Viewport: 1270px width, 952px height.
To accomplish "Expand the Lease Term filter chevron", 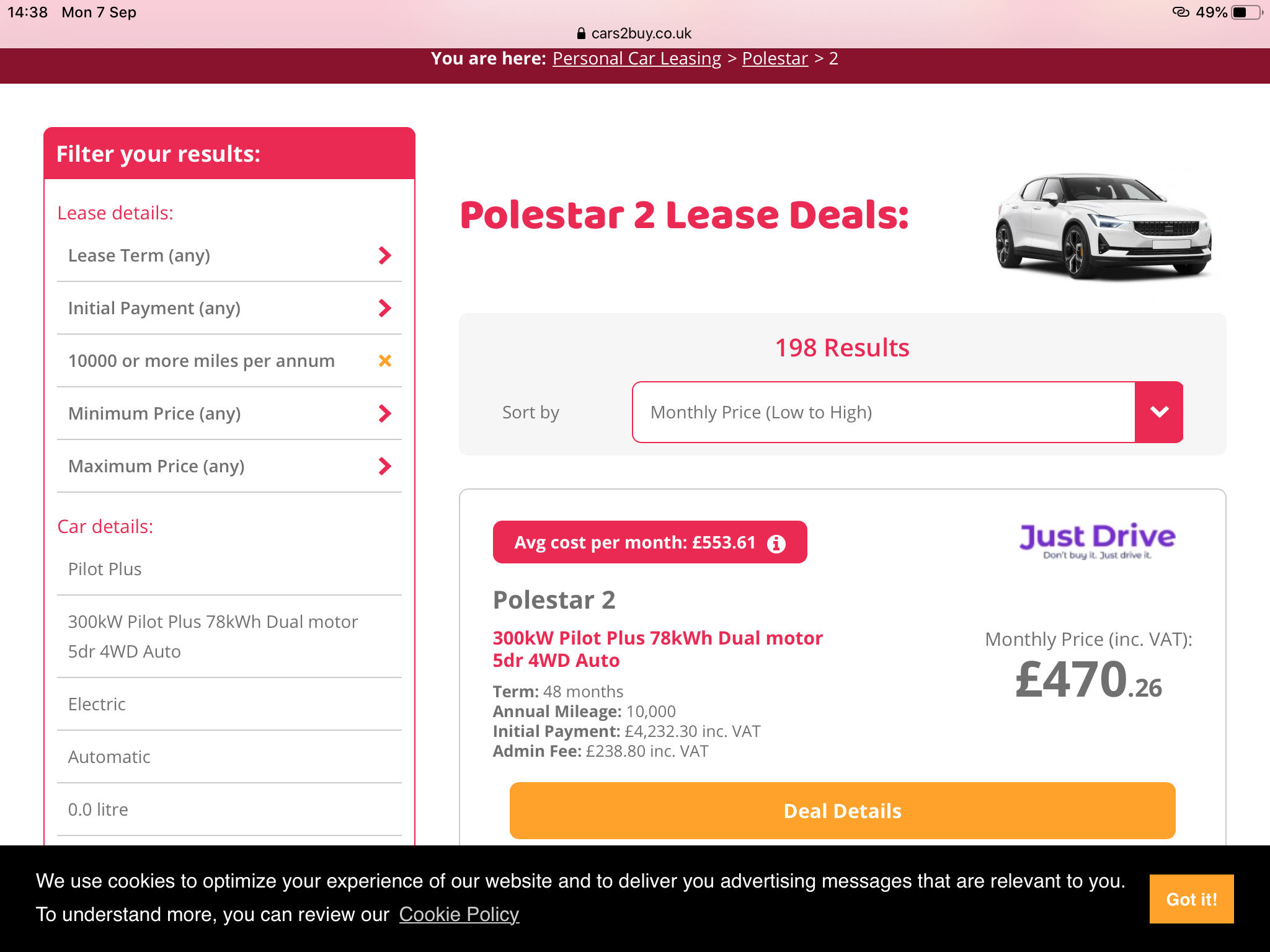I will [x=385, y=255].
